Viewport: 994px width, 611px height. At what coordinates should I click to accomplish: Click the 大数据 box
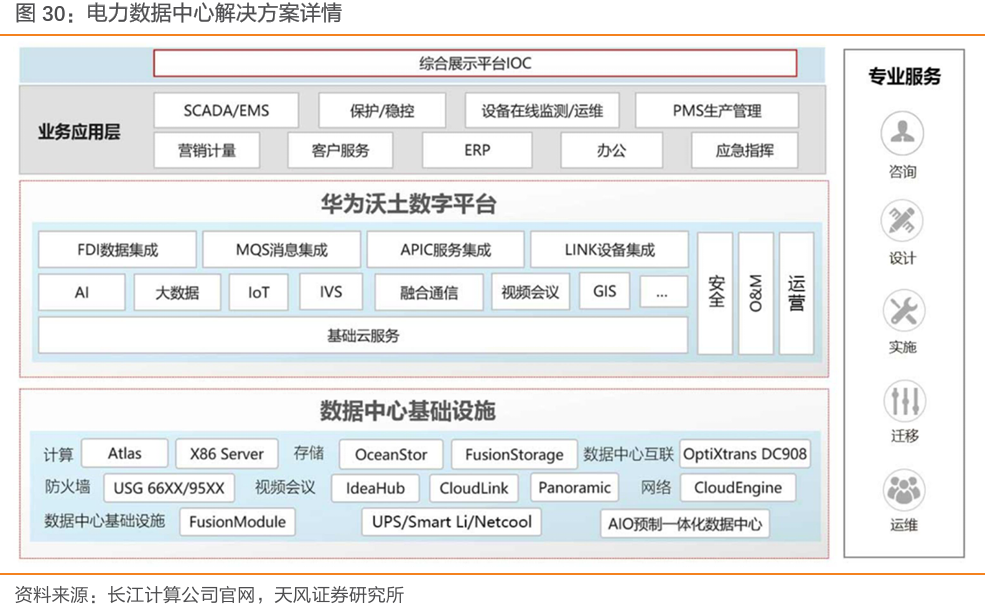pos(178,292)
